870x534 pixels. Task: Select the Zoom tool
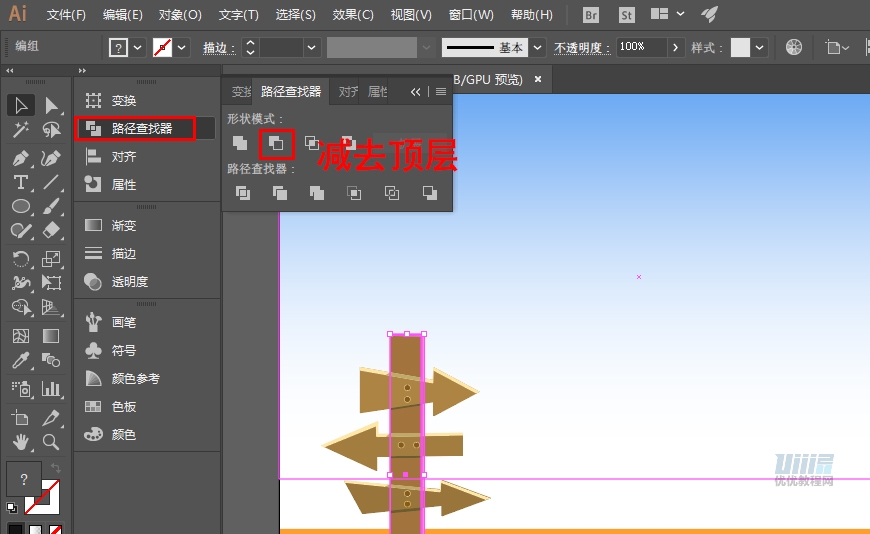52,442
